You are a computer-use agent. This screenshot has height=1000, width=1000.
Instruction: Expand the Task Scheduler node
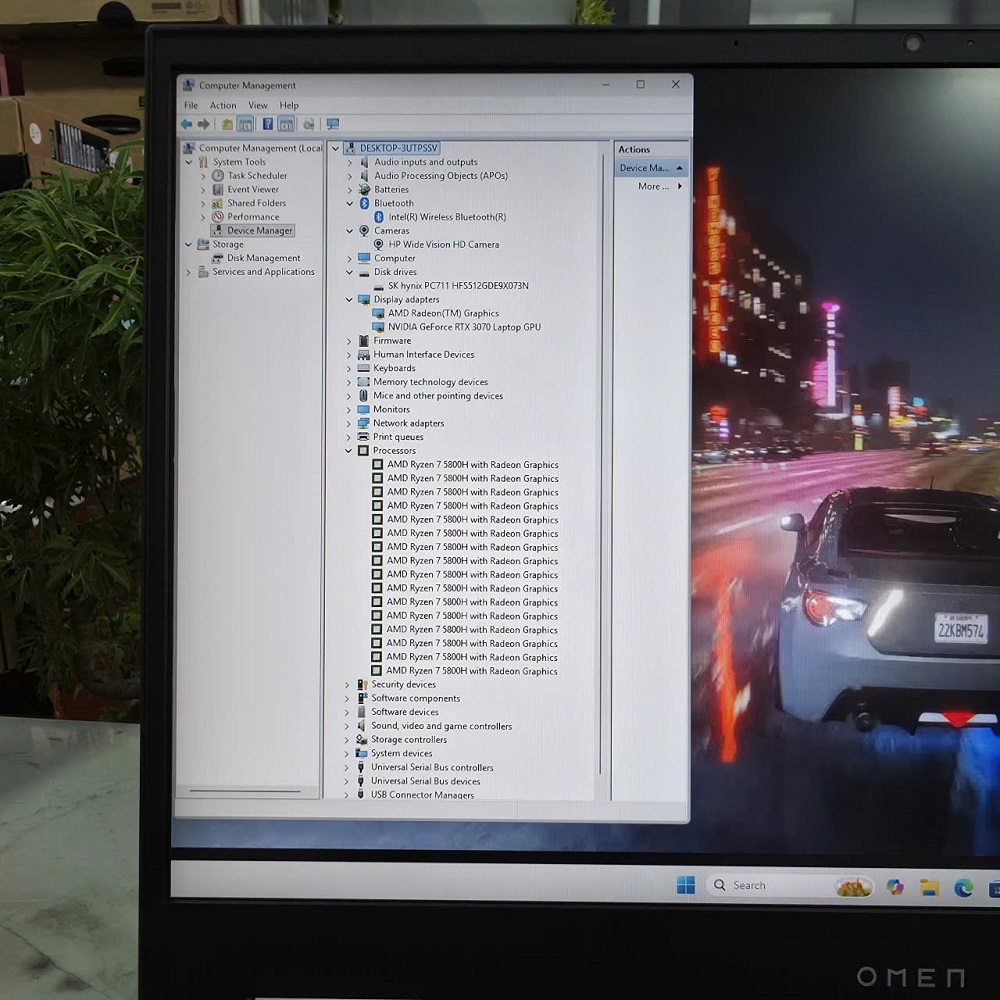203,176
